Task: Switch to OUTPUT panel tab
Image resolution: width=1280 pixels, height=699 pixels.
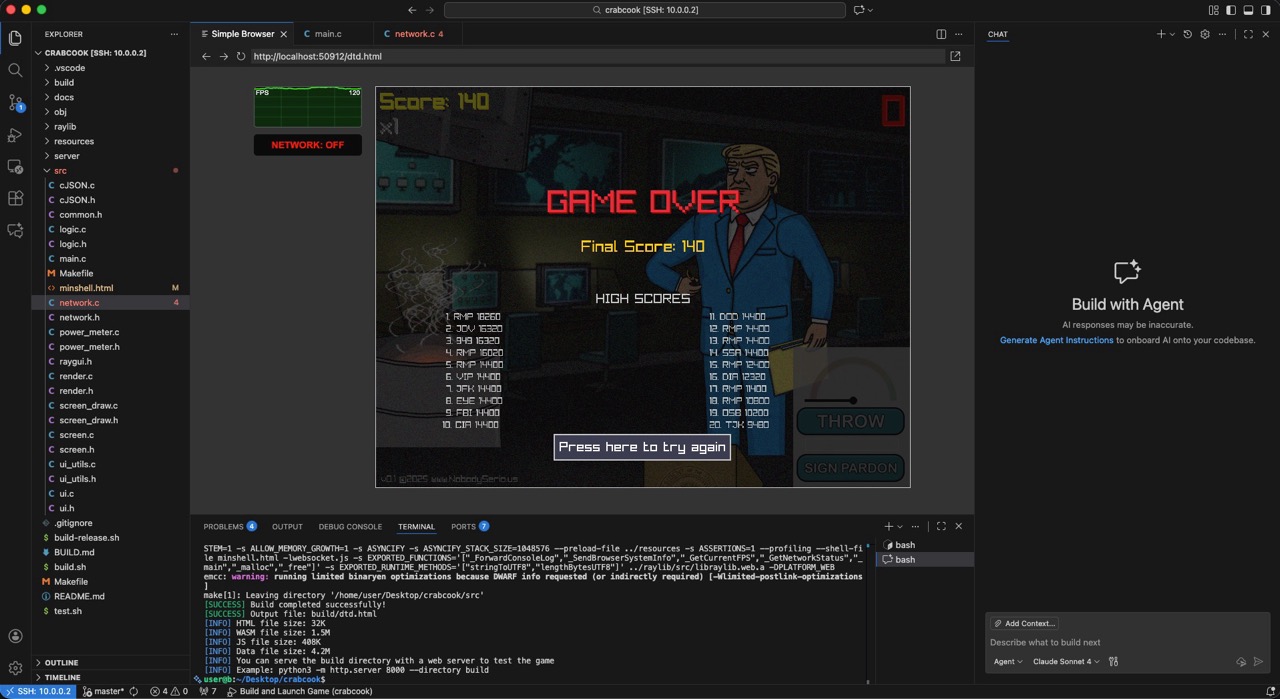Action: click(287, 526)
